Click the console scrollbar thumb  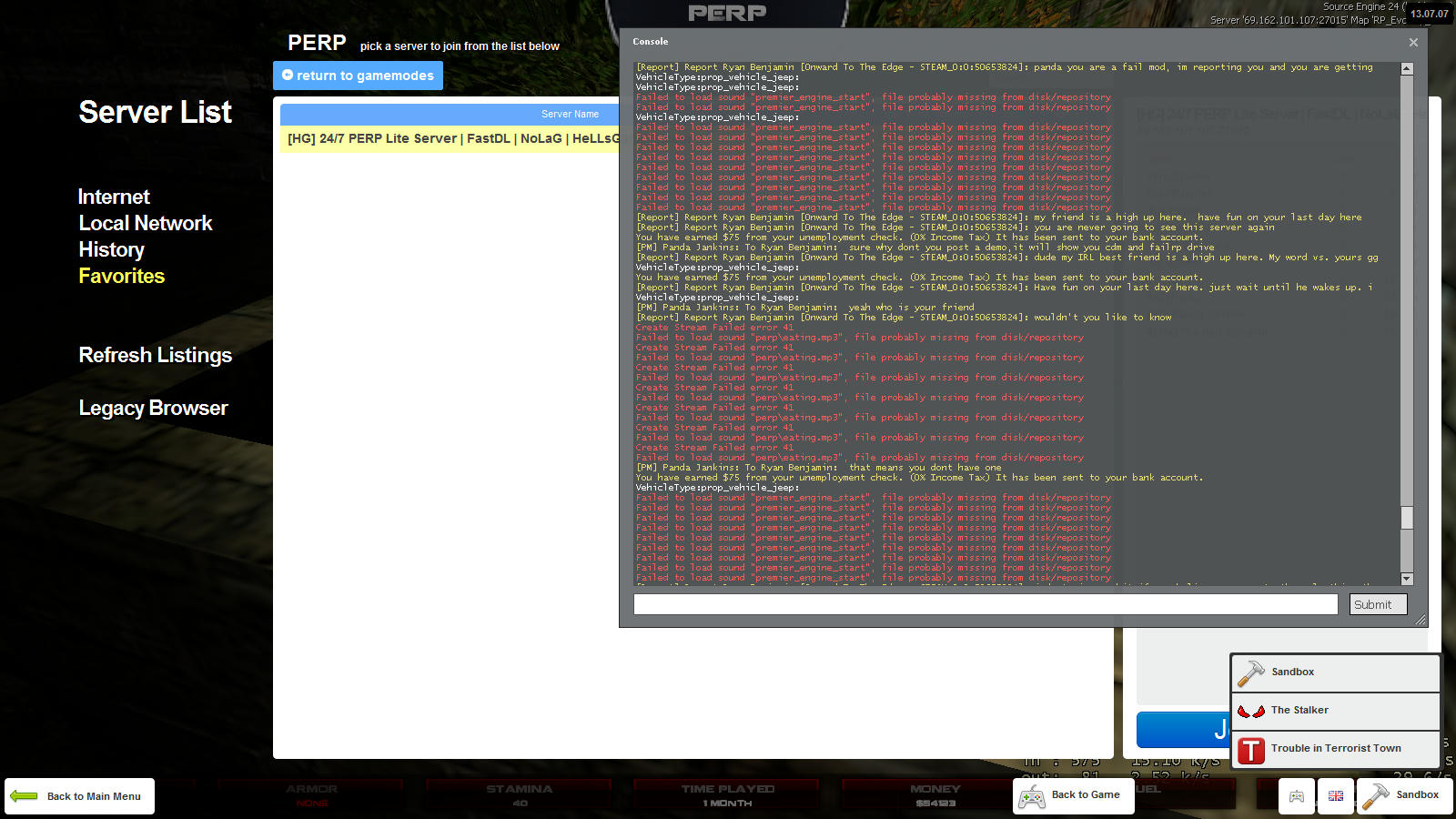coord(1407,517)
